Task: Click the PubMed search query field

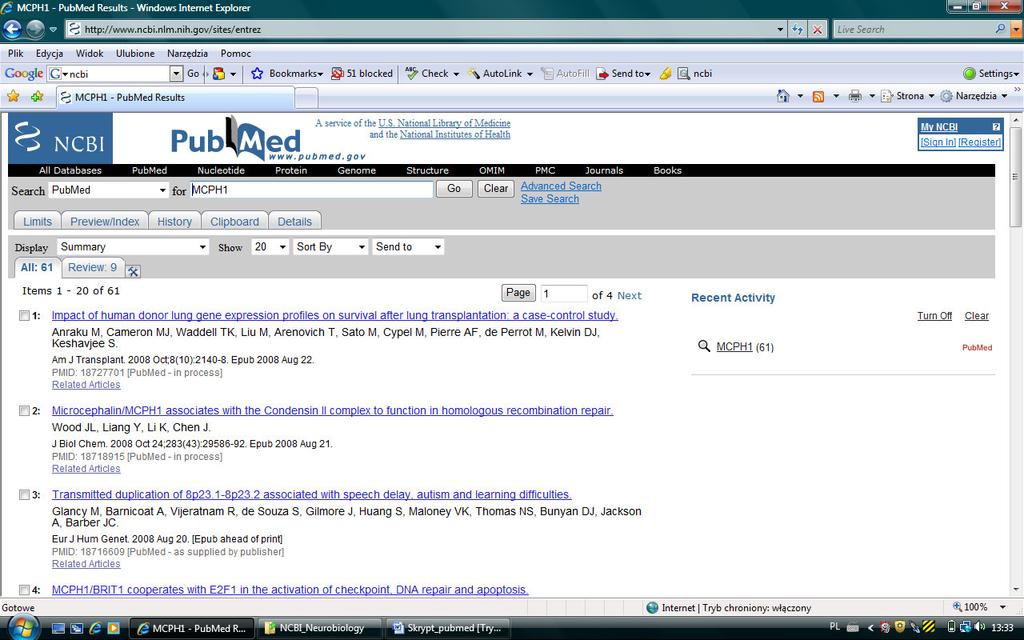Action: 312,190
